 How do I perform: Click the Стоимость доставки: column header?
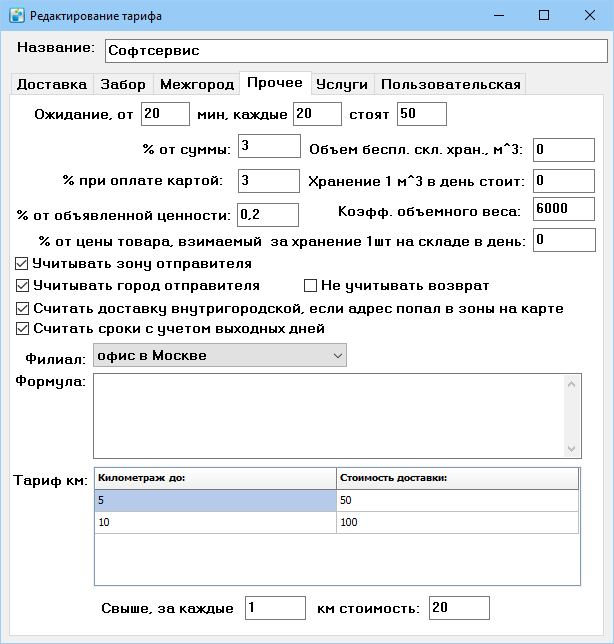point(457,478)
